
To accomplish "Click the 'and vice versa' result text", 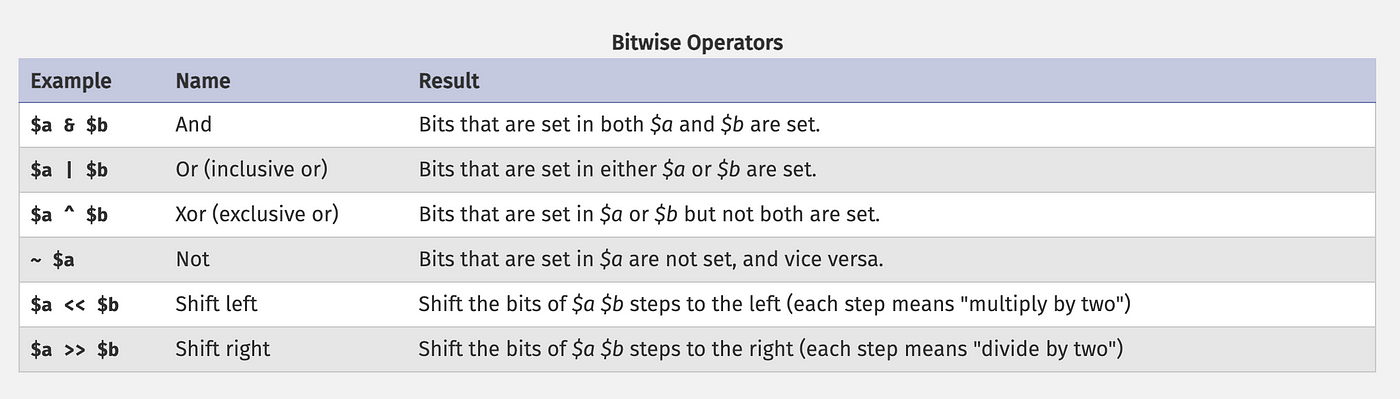I will click(813, 260).
